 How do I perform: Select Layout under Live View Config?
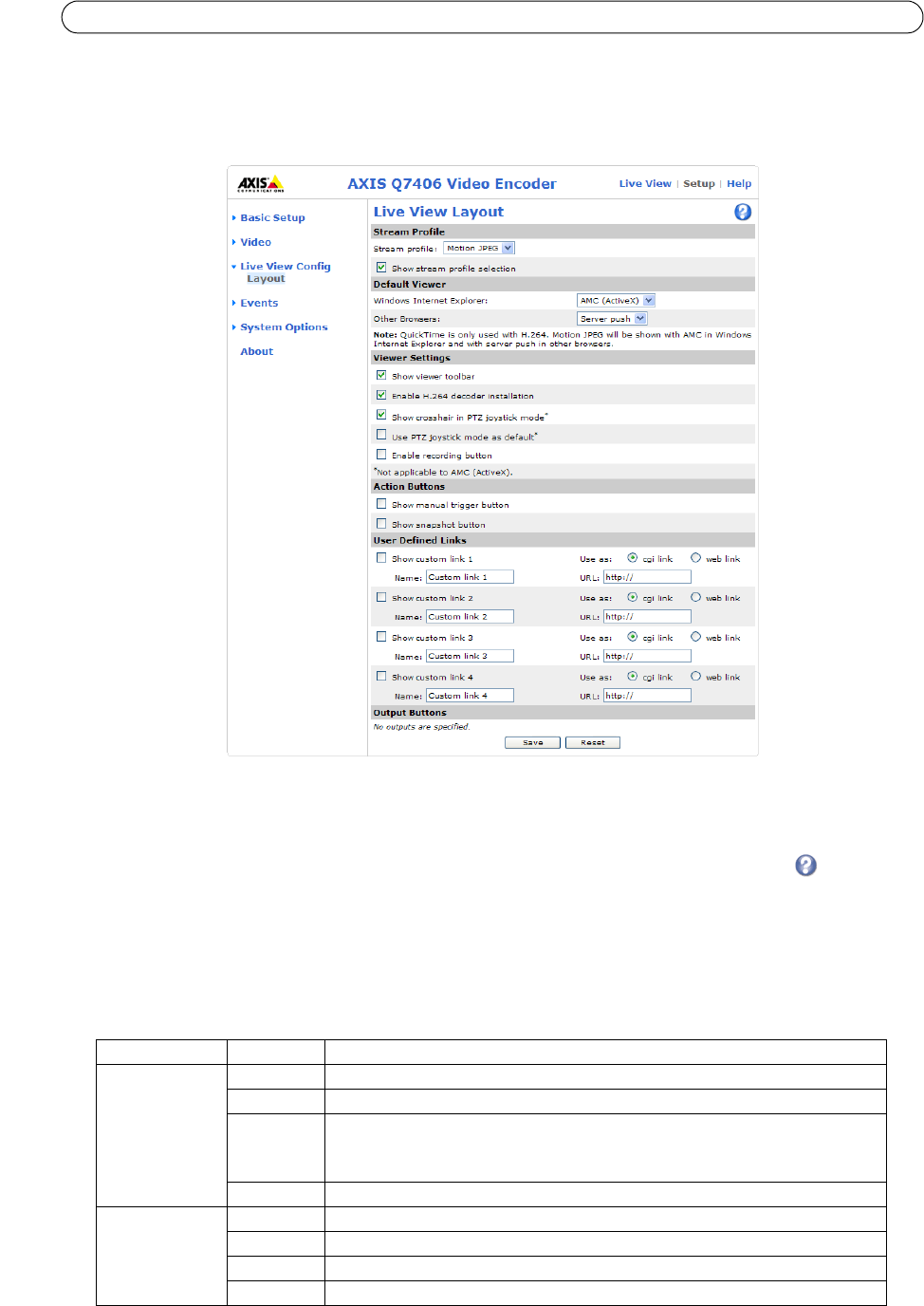tap(266, 279)
